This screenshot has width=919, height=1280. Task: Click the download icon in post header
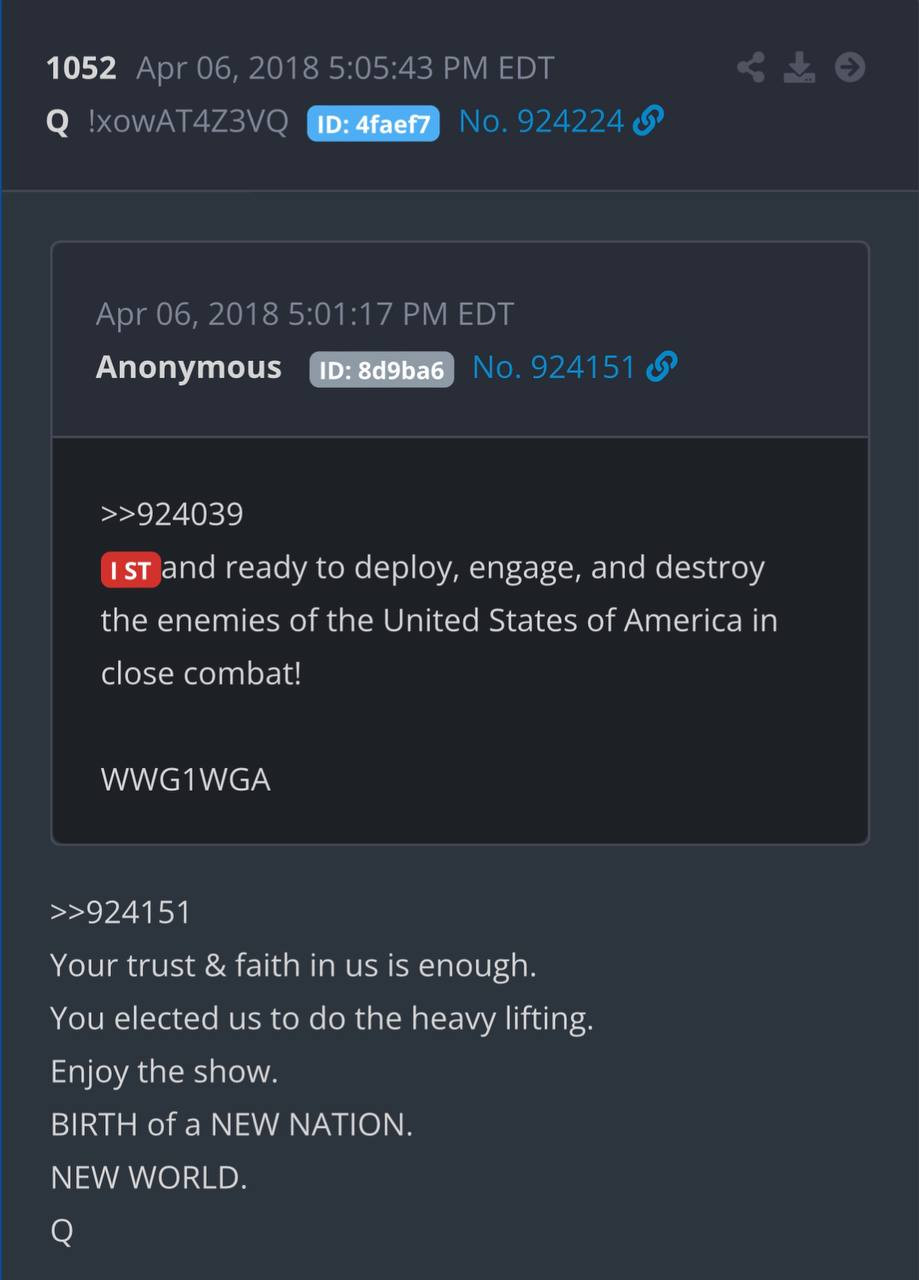point(799,68)
